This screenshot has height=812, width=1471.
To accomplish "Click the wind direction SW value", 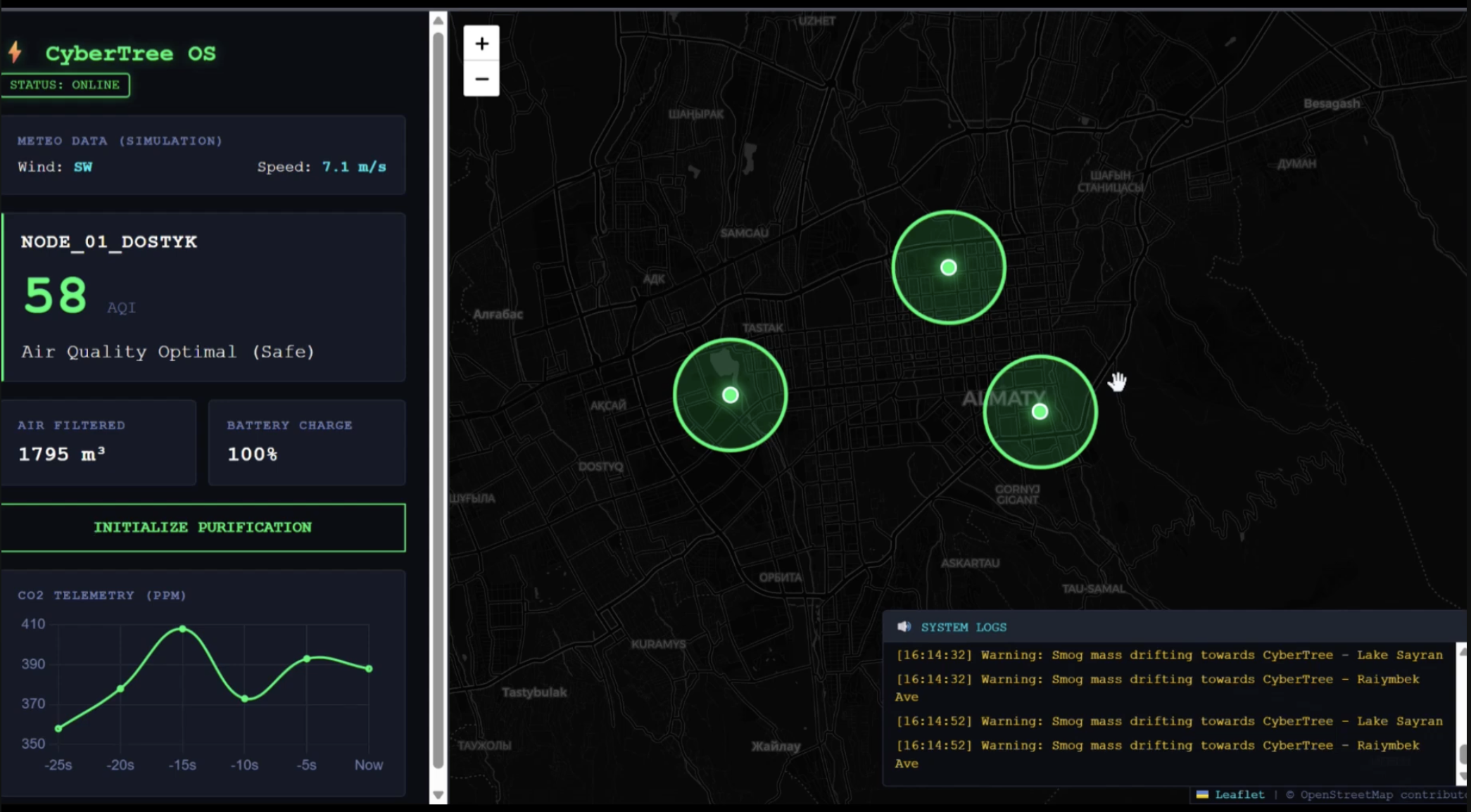I will pos(83,167).
